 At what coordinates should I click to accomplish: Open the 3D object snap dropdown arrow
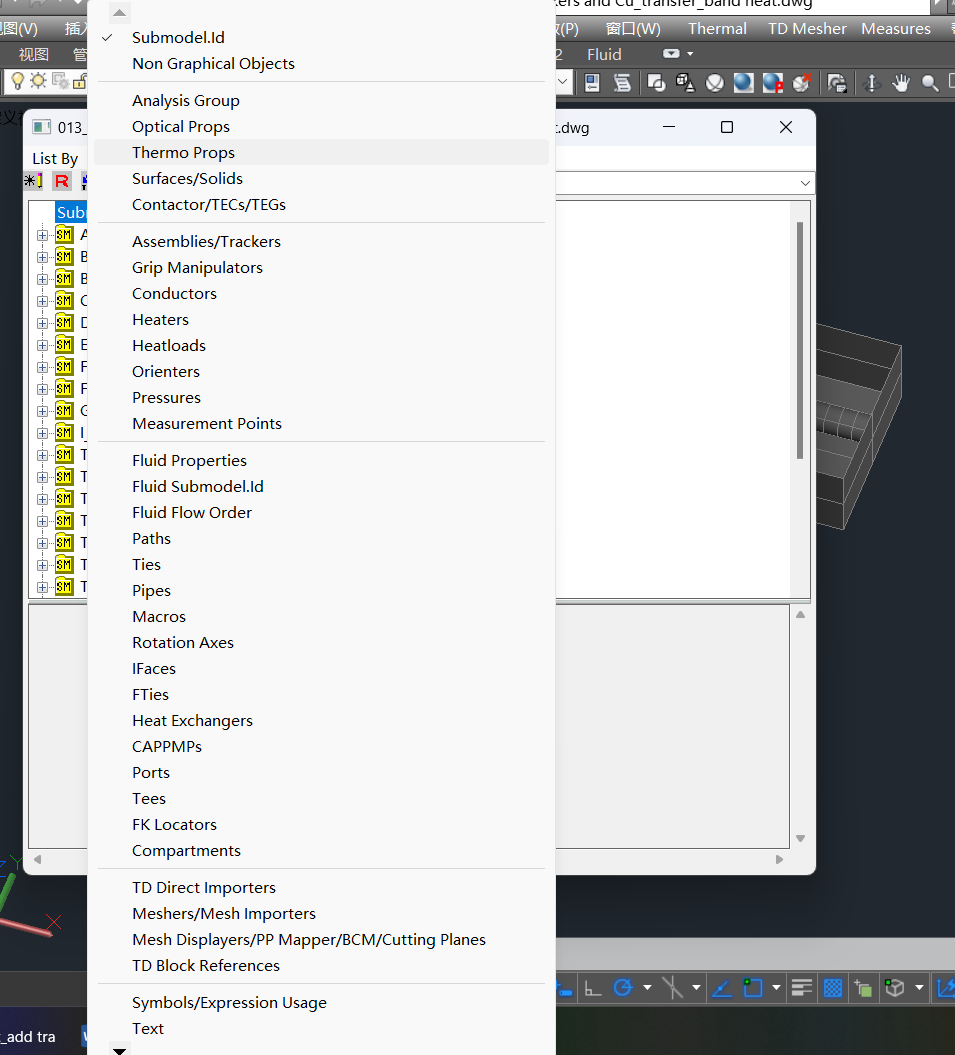(919, 988)
